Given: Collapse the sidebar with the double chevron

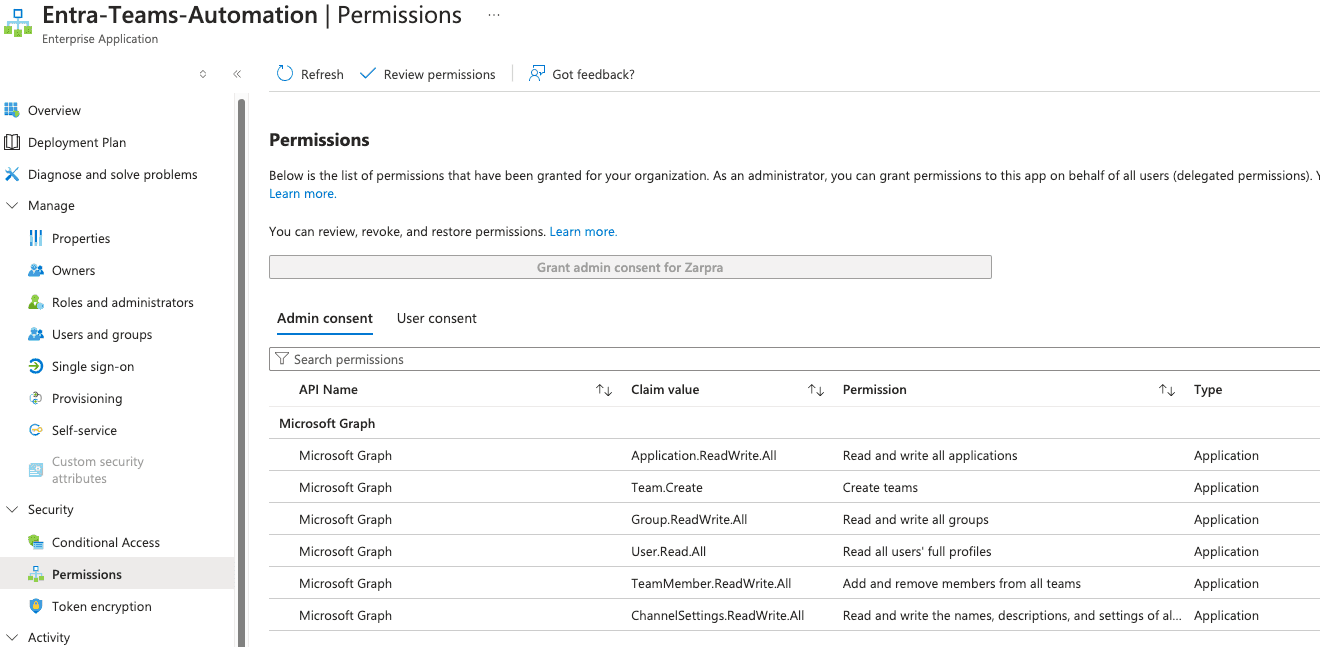Looking at the screenshot, I should [237, 74].
